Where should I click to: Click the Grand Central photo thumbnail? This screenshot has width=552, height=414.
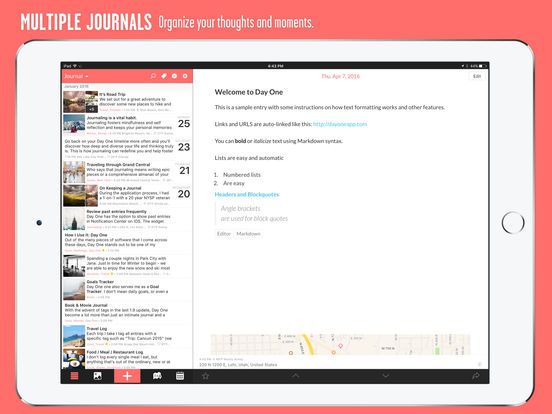tap(74, 172)
